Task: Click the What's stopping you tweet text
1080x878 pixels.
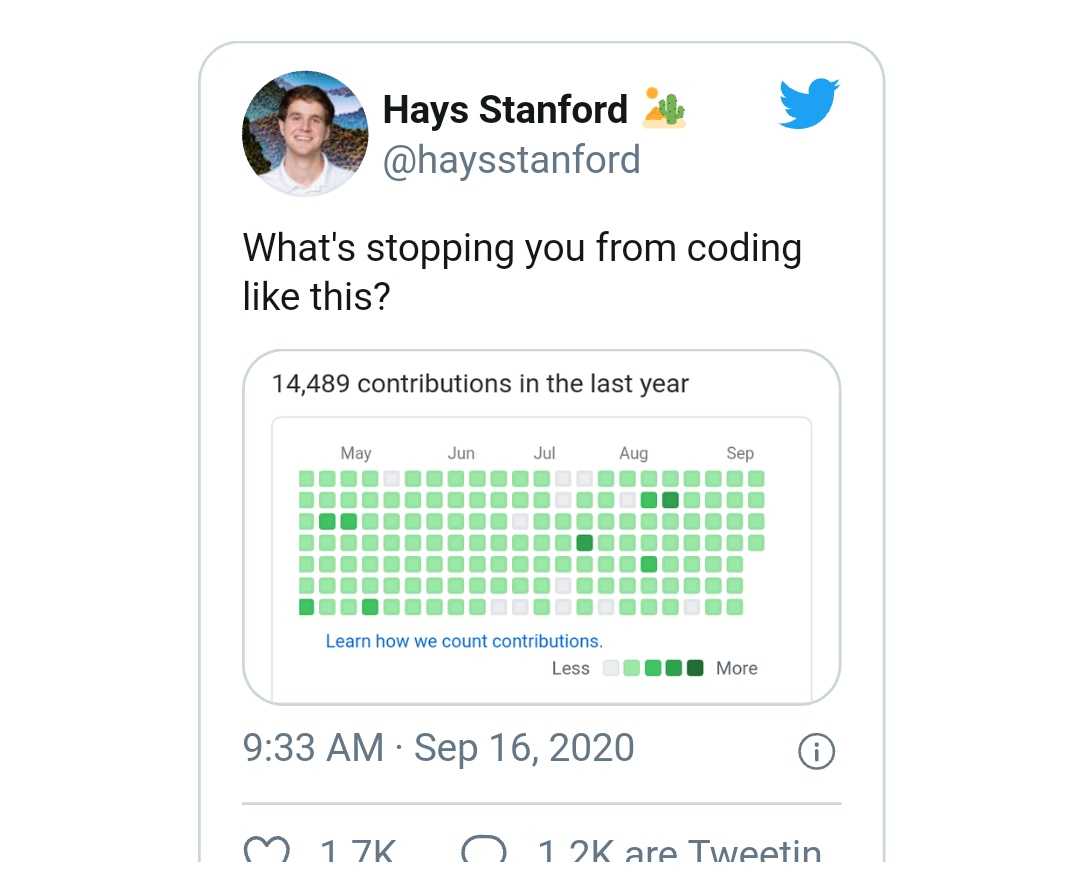Action: point(522,272)
